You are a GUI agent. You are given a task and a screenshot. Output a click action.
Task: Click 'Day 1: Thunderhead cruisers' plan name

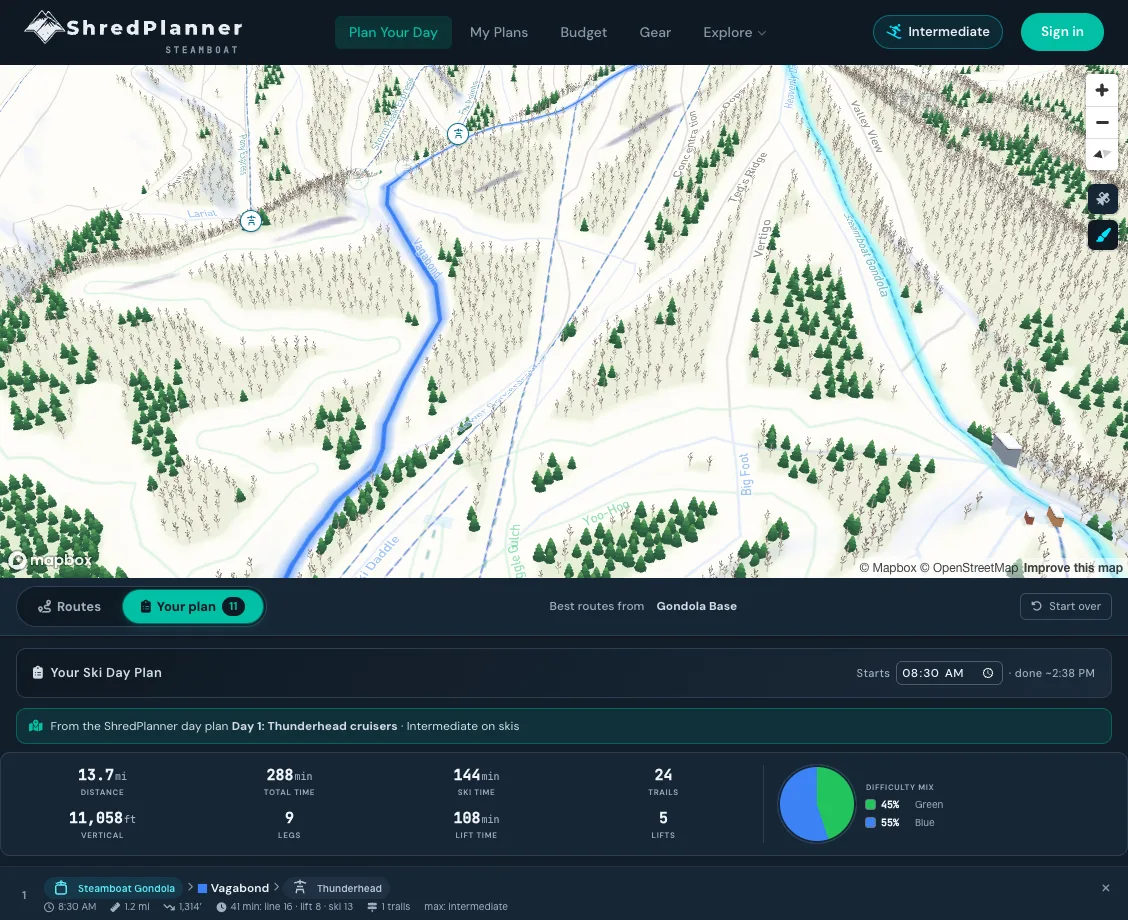tap(314, 727)
